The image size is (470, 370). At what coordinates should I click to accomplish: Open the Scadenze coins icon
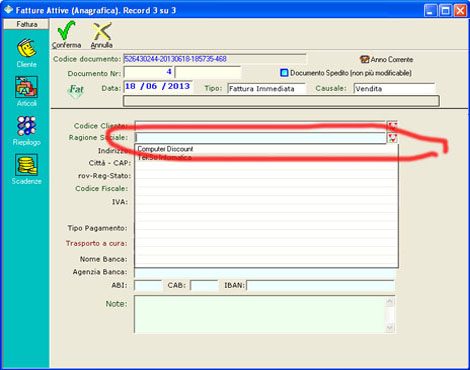(26, 165)
